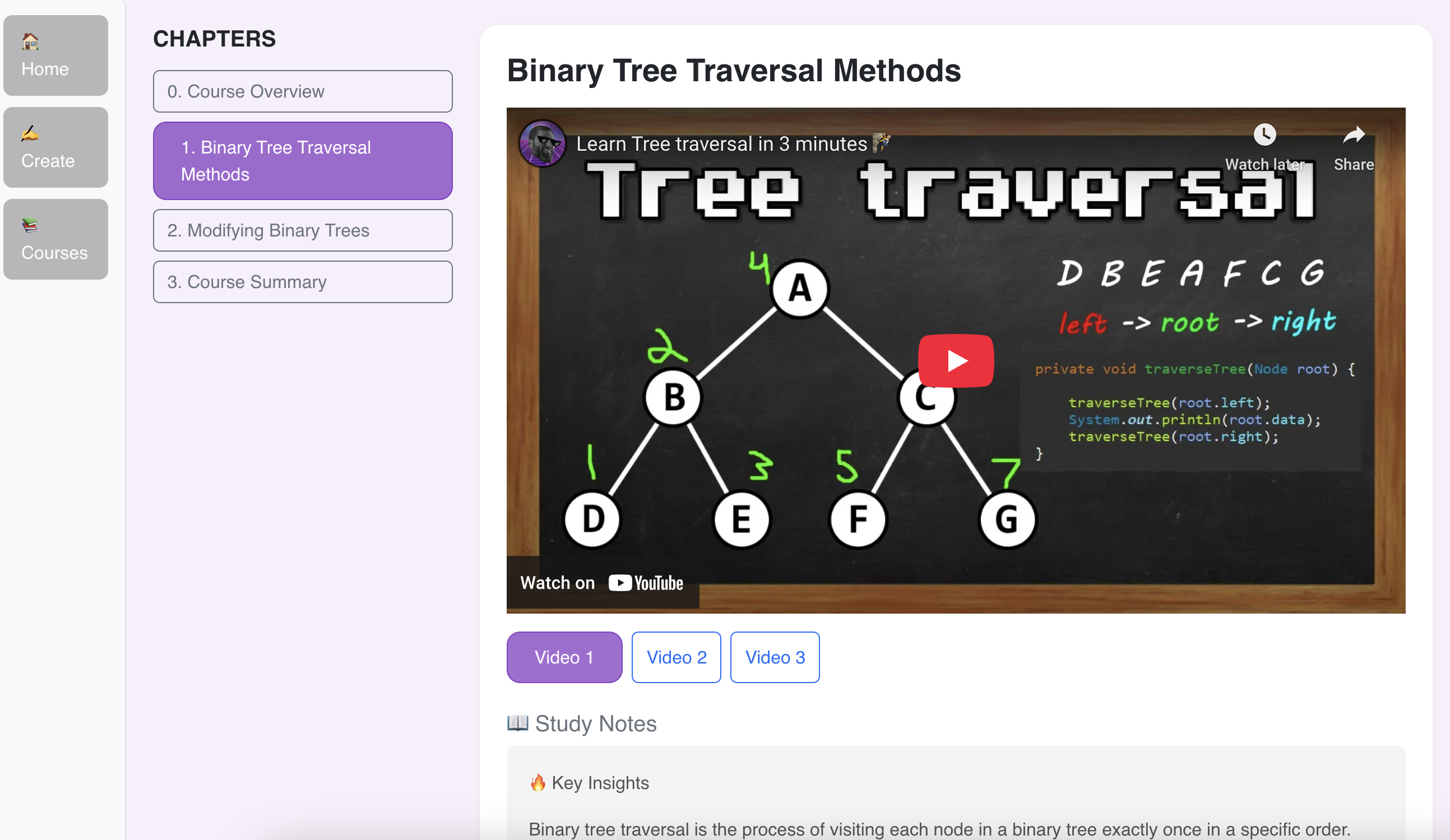Click the Courses books icon
Screen dimensions: 1450x840
(x=30, y=225)
